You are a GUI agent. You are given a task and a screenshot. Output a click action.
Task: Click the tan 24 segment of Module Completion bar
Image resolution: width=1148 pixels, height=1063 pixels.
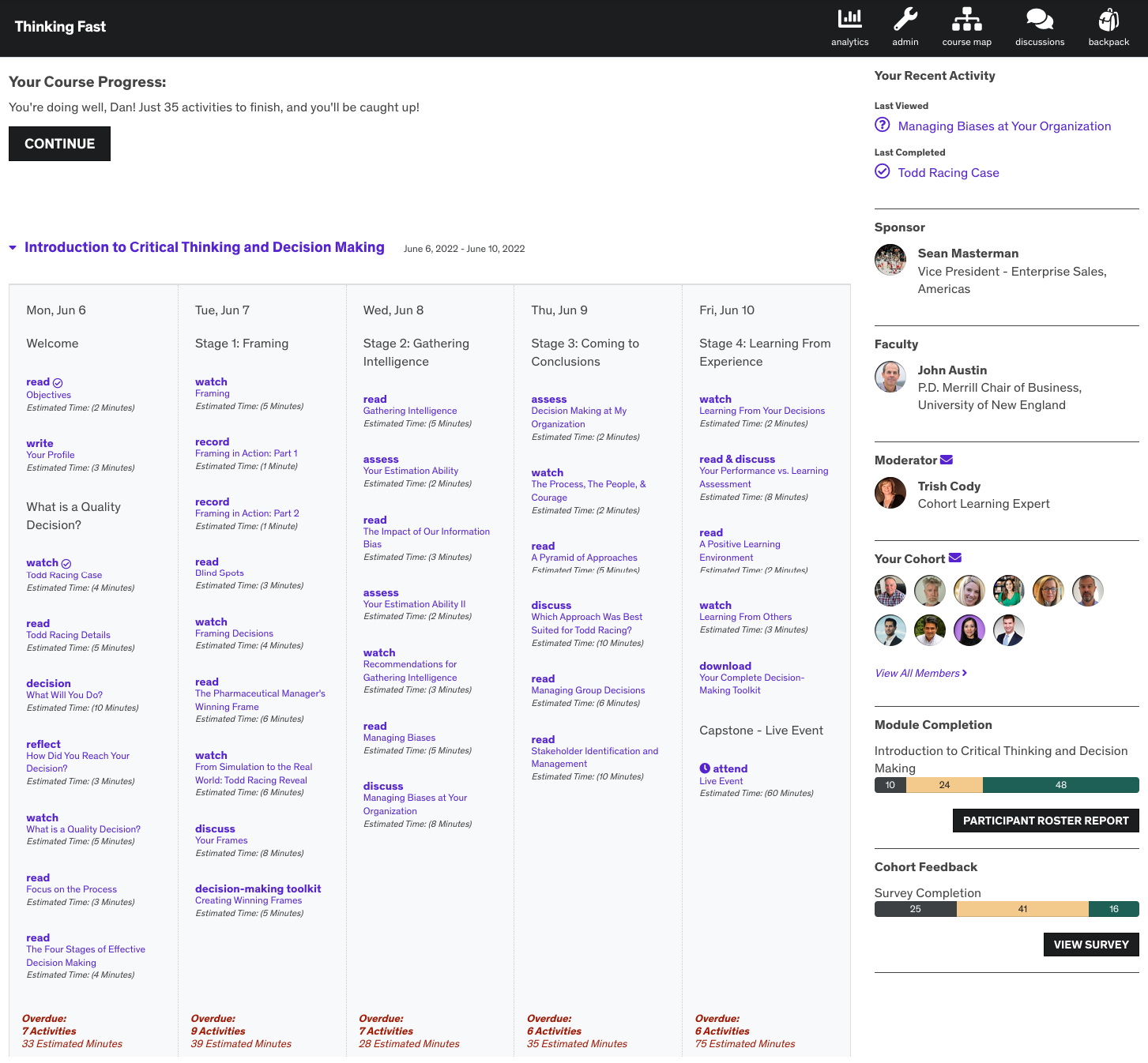click(x=944, y=785)
